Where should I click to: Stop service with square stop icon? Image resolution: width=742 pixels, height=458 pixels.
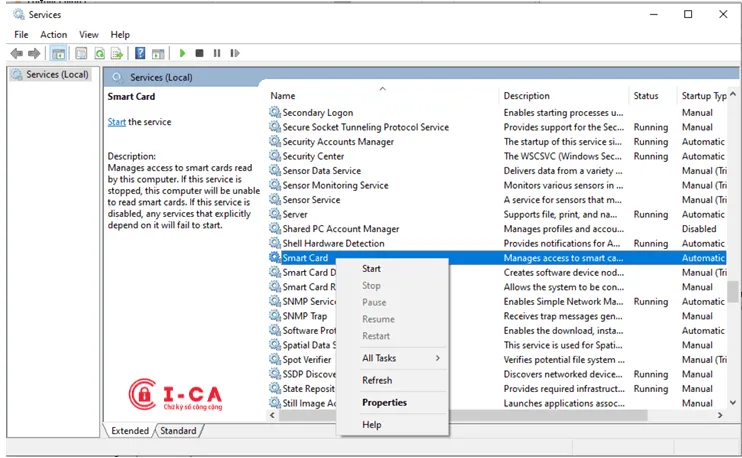coord(199,53)
